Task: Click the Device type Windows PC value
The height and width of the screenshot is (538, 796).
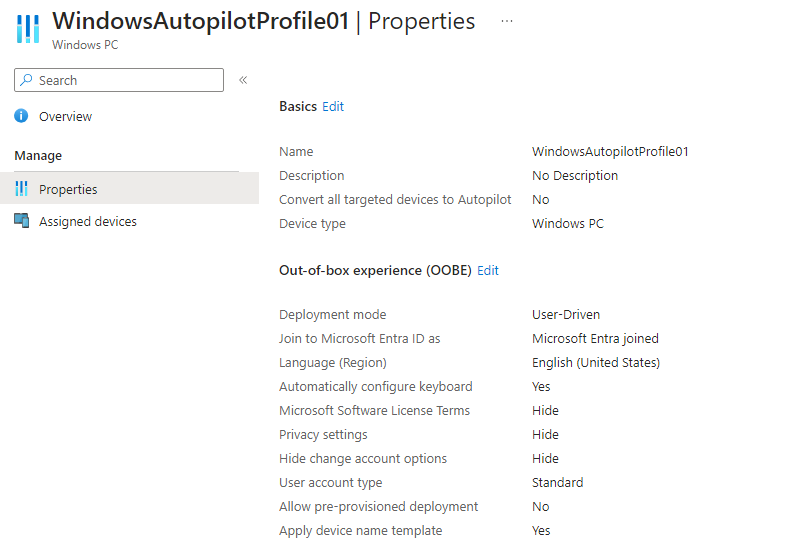Action: (568, 224)
